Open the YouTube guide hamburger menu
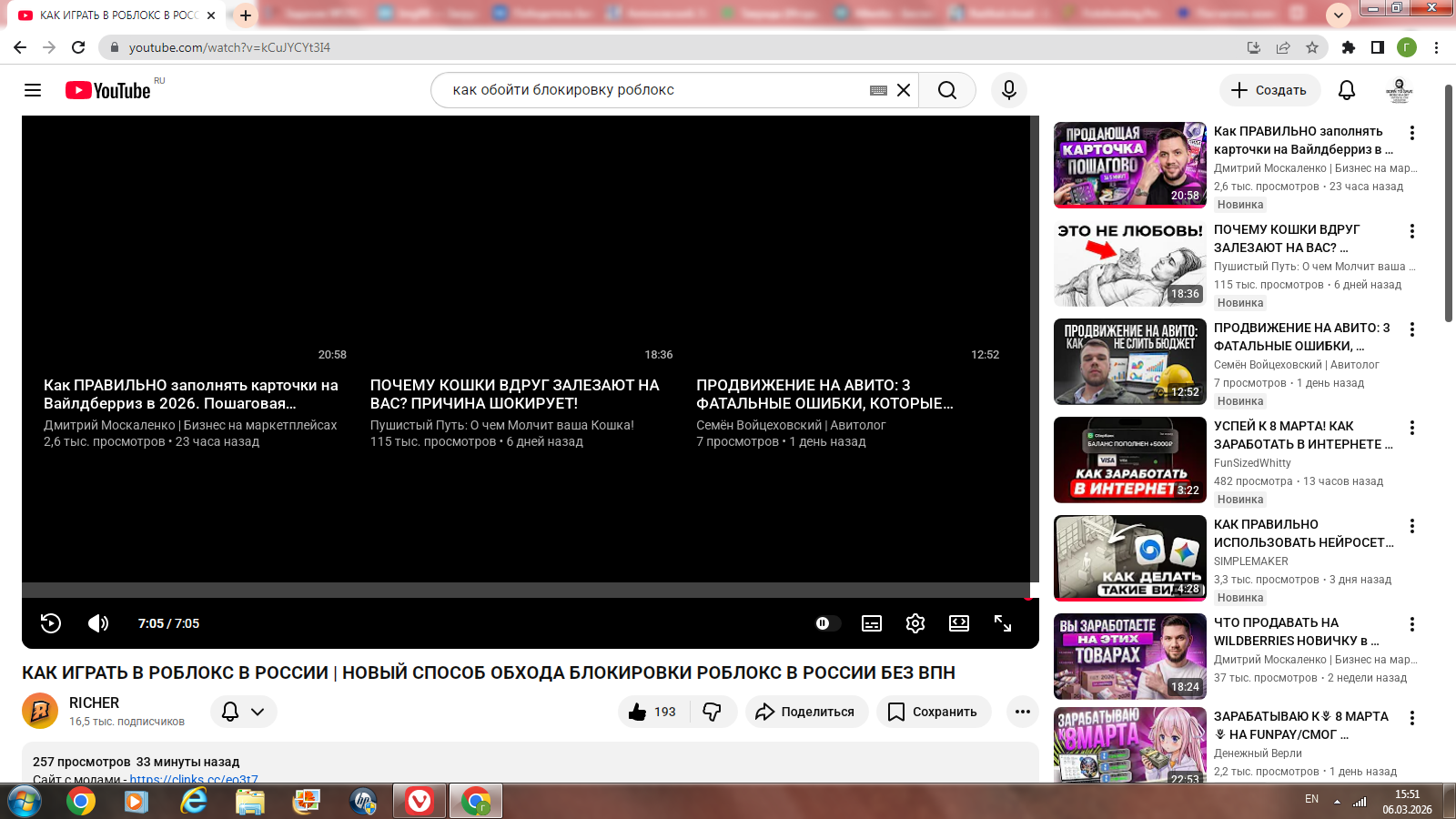The height and width of the screenshot is (819, 1456). pos(33,90)
